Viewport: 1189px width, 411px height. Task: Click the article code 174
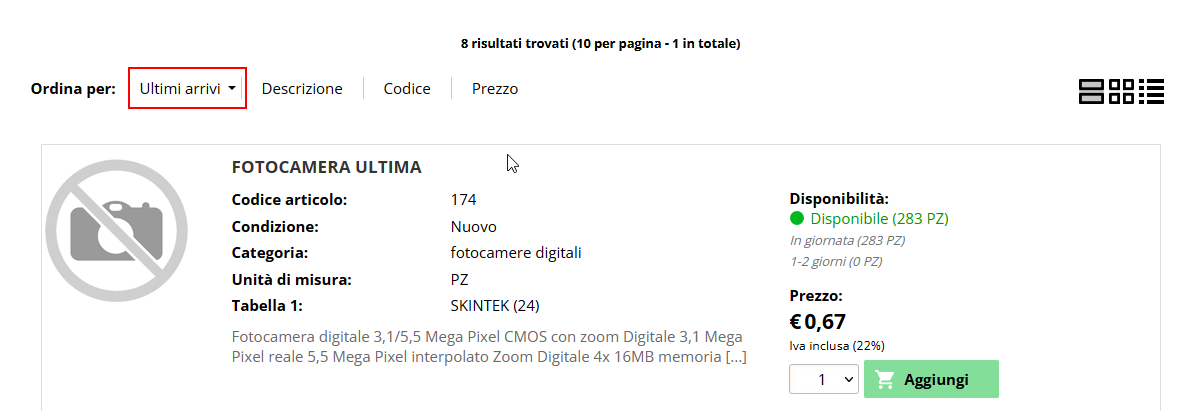[x=463, y=200]
